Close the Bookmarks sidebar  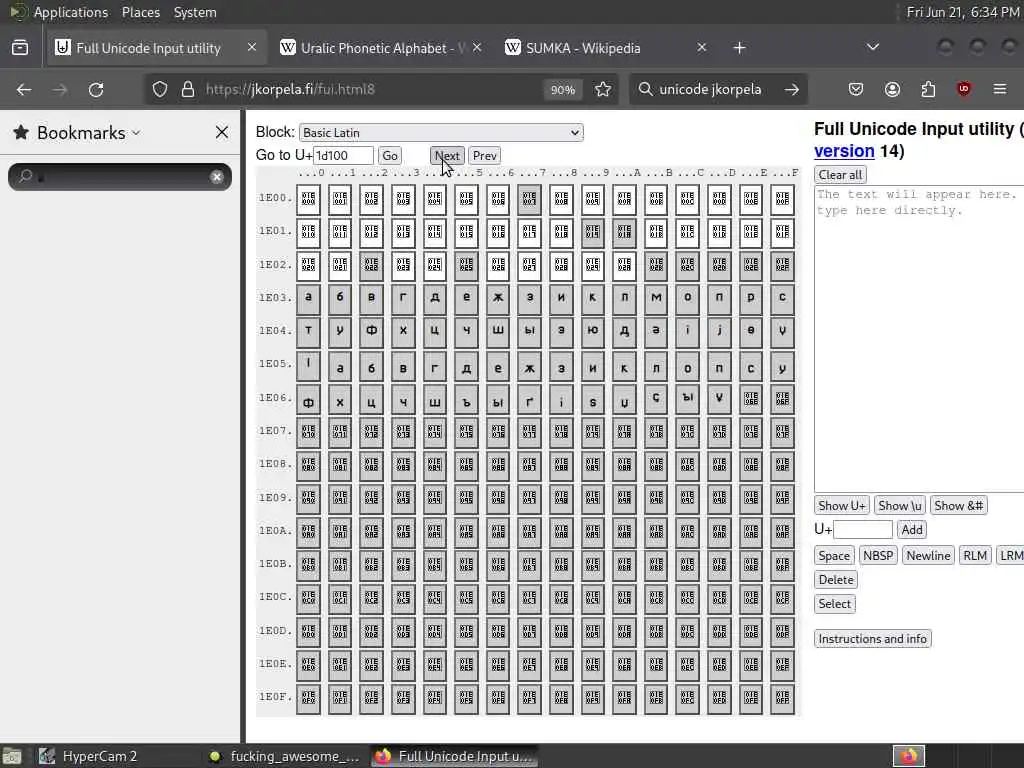[222, 133]
